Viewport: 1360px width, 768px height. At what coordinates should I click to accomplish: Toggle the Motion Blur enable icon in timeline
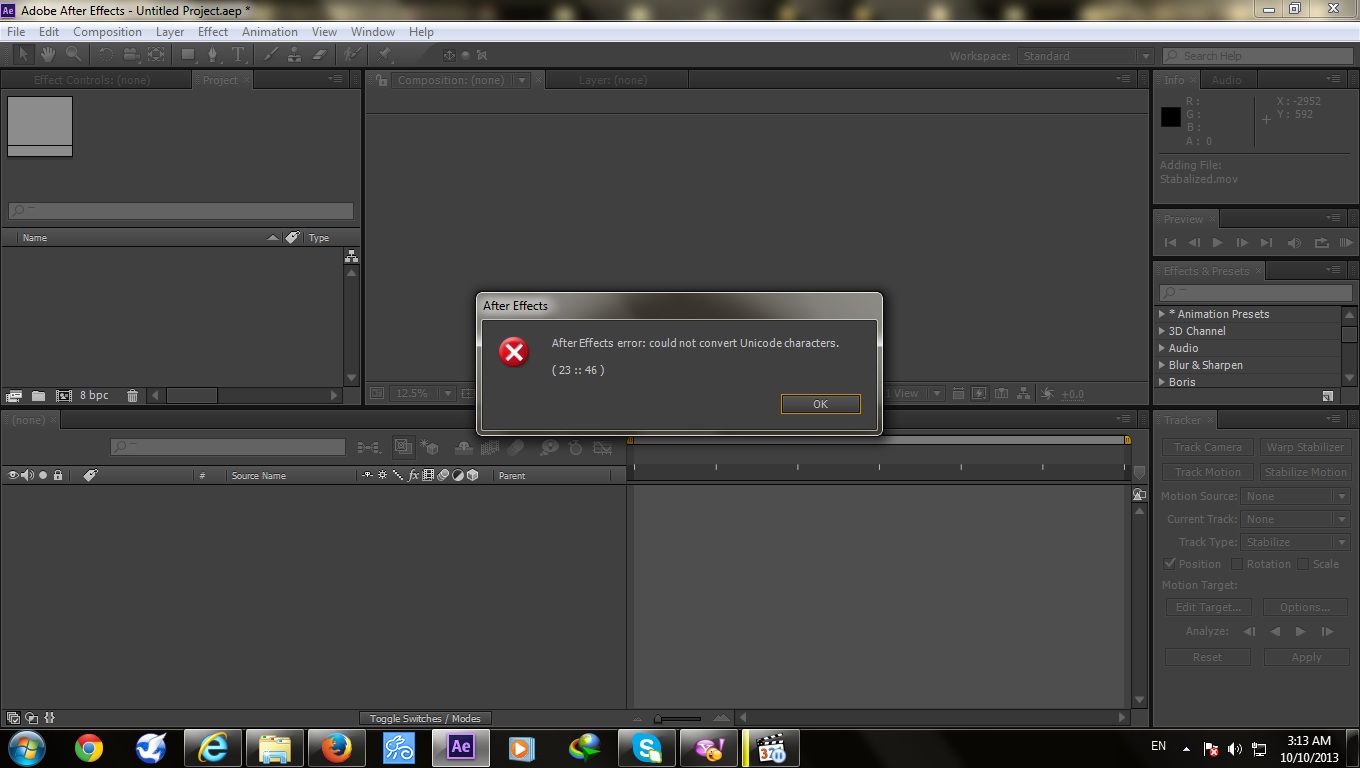pos(515,448)
